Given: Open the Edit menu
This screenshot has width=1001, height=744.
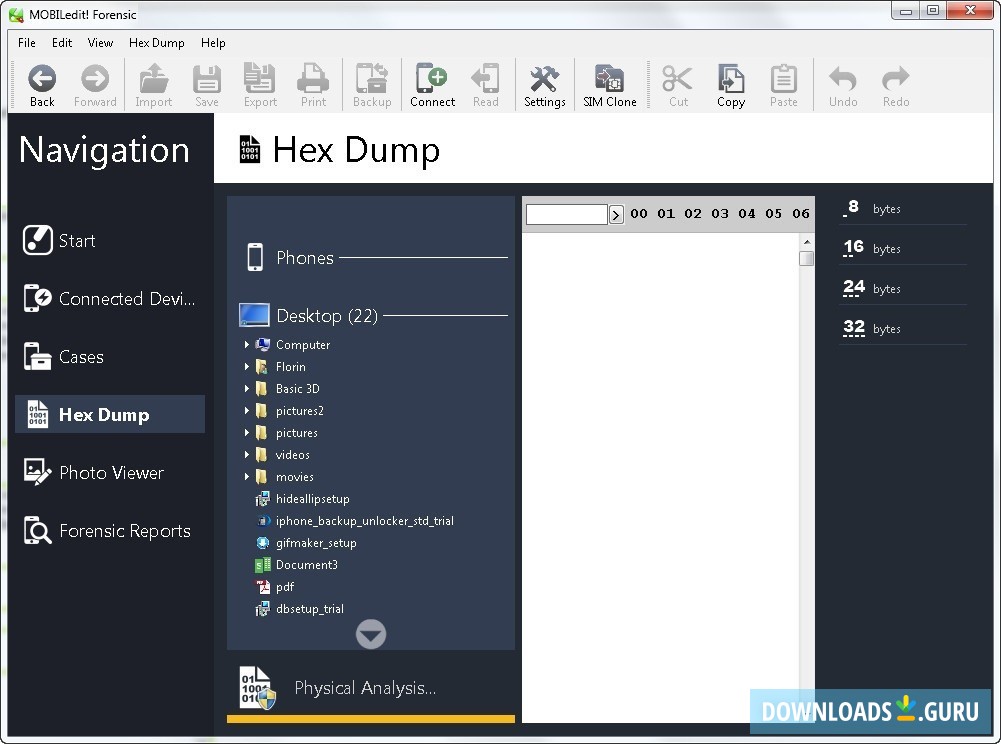Looking at the screenshot, I should pos(62,43).
